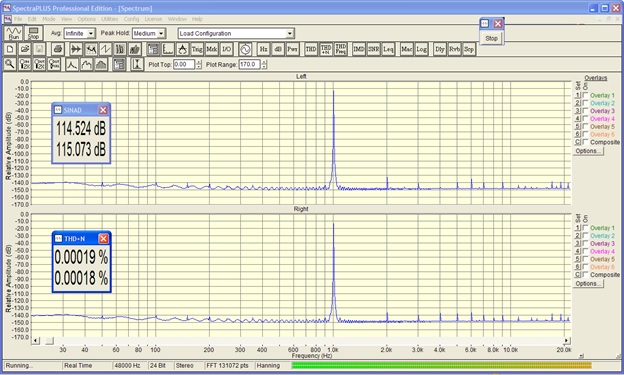Click the magnifier zoom icon
Image resolution: width=624 pixels, height=375 pixels.
(x=10, y=64)
